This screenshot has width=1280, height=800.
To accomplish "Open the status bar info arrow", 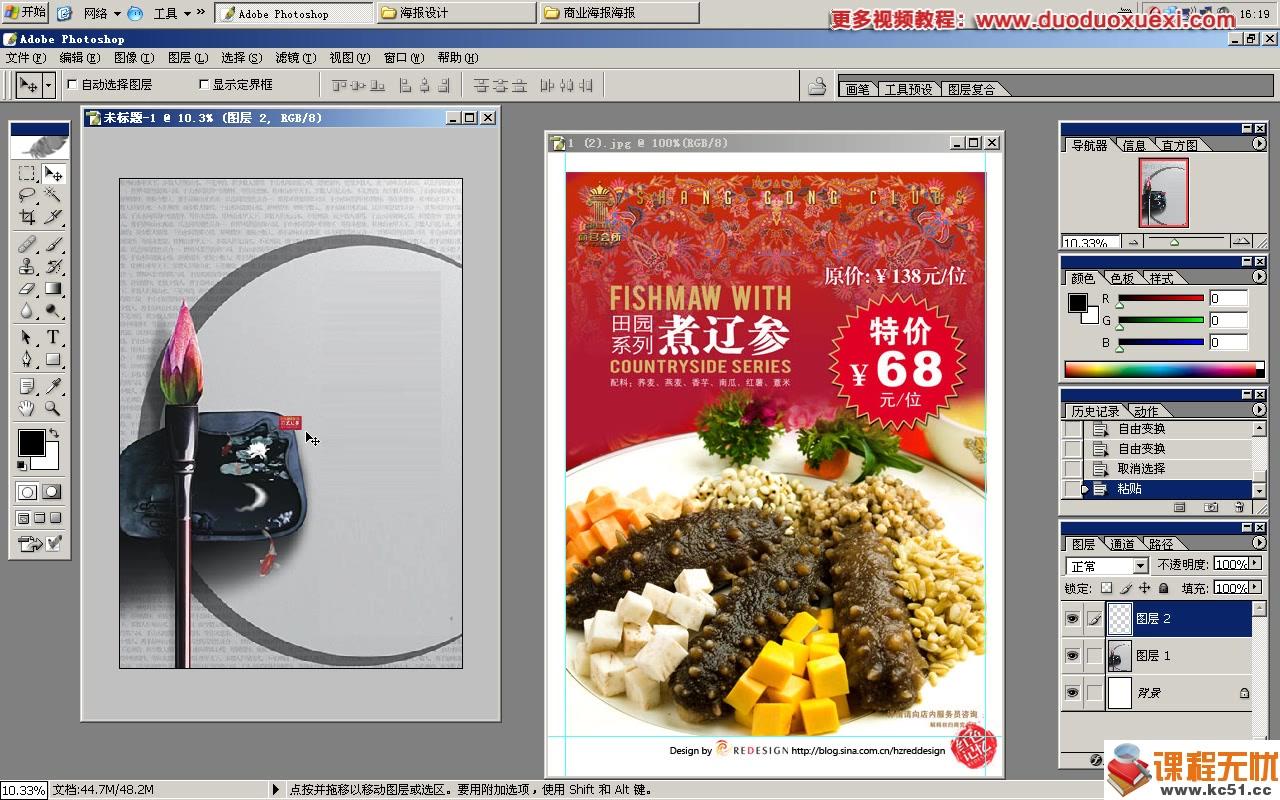I will pyautogui.click(x=276, y=790).
